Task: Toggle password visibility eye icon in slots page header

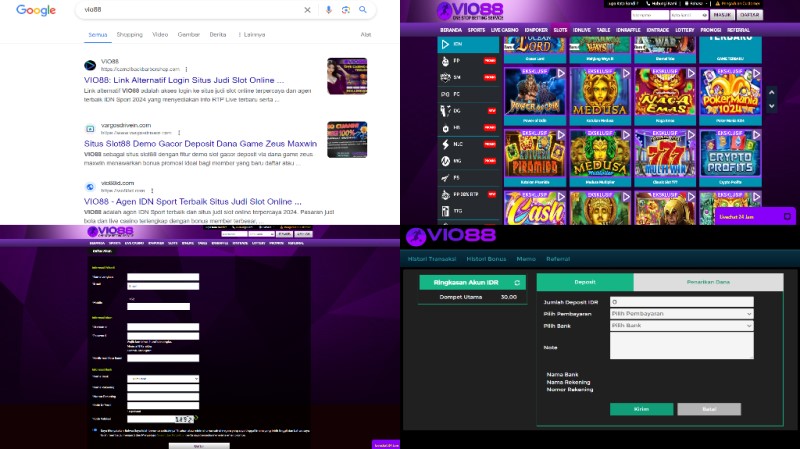Action: coord(705,15)
